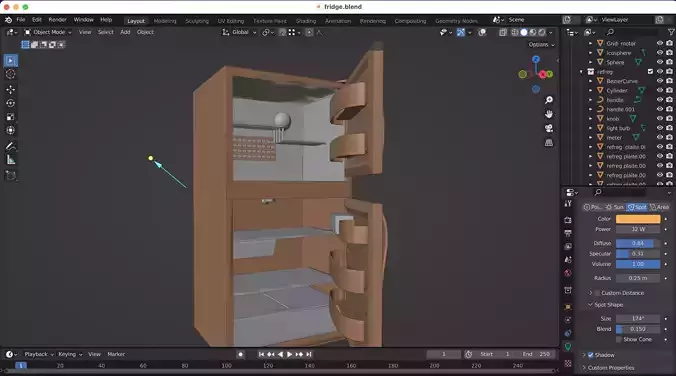Open the Output properties tab icon
Screen dimensions: 676x376
click(568, 233)
